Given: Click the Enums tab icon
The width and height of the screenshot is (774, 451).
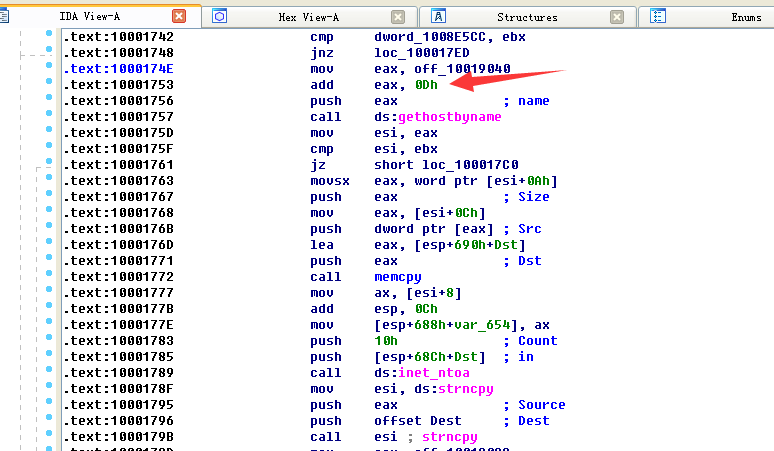Looking at the screenshot, I should tap(658, 16).
